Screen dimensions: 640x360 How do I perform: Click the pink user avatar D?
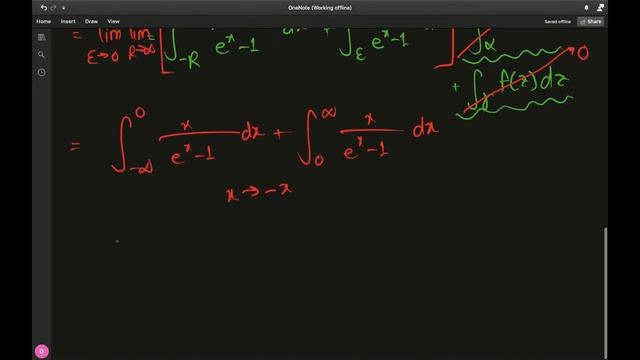(x=42, y=351)
